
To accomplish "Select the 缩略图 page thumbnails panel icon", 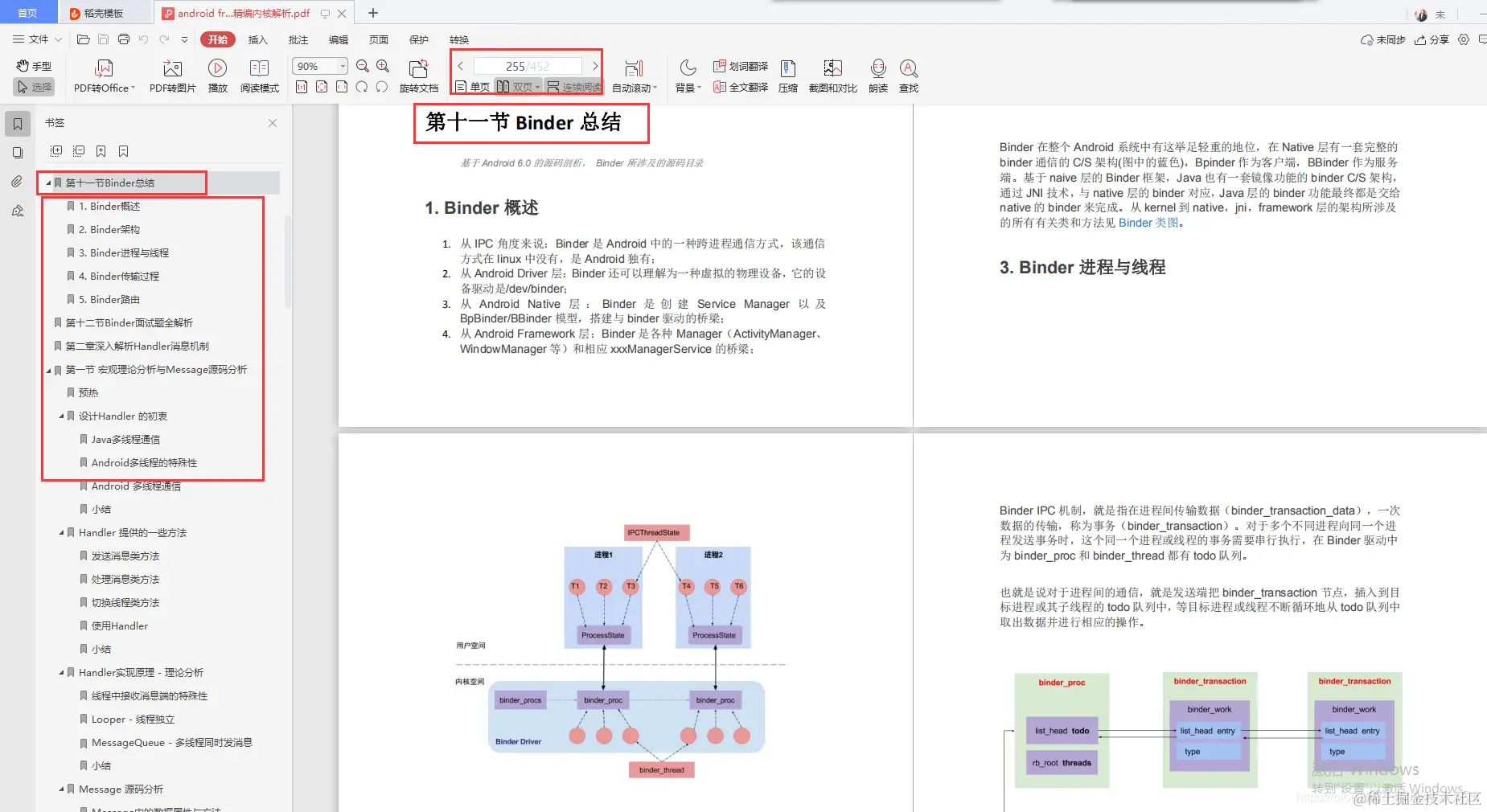I will [18, 153].
